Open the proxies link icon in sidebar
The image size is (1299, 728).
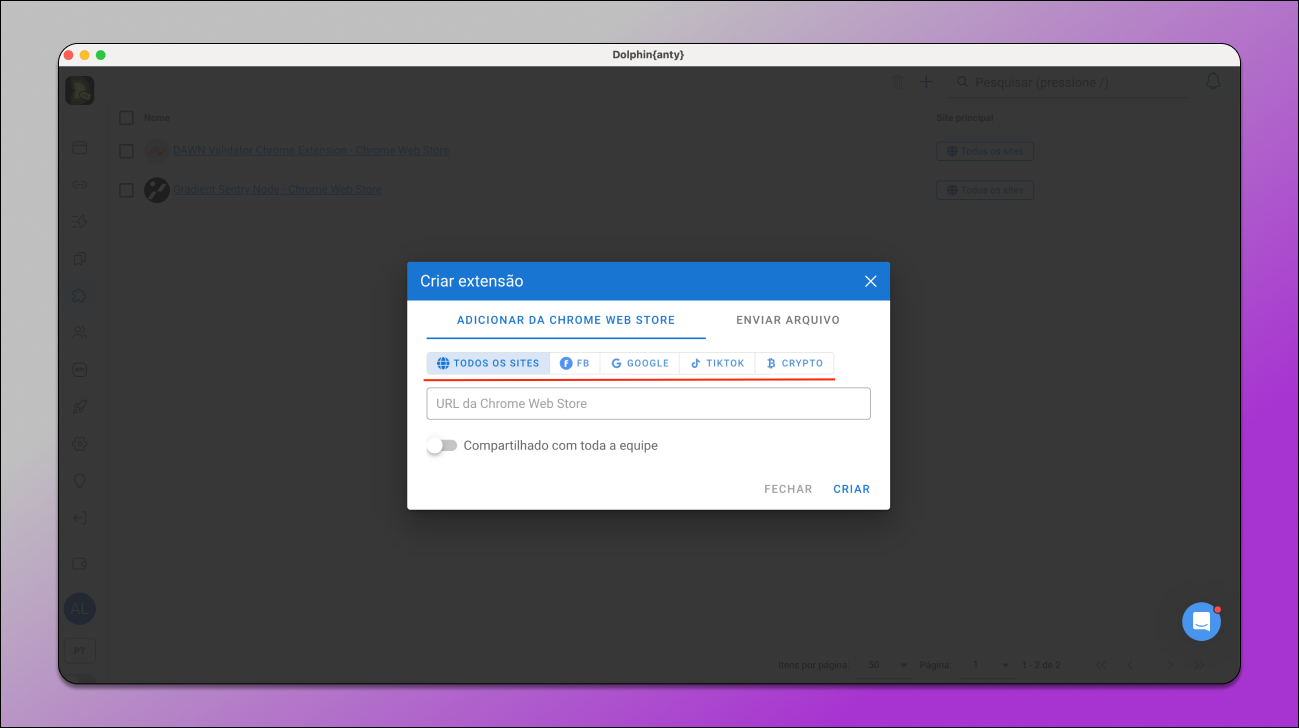(x=80, y=184)
